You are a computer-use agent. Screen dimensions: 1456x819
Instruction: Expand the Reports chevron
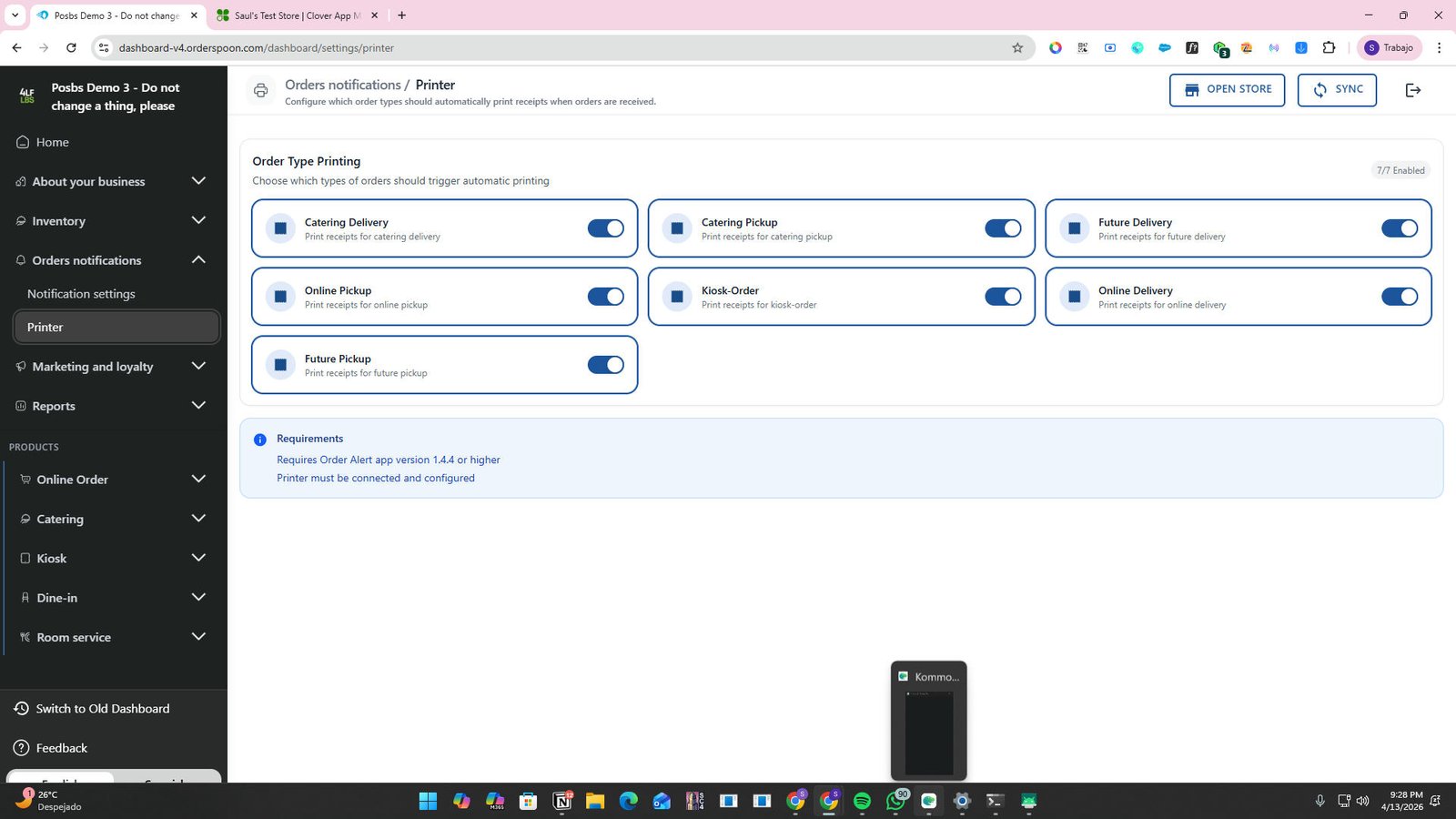point(198,406)
